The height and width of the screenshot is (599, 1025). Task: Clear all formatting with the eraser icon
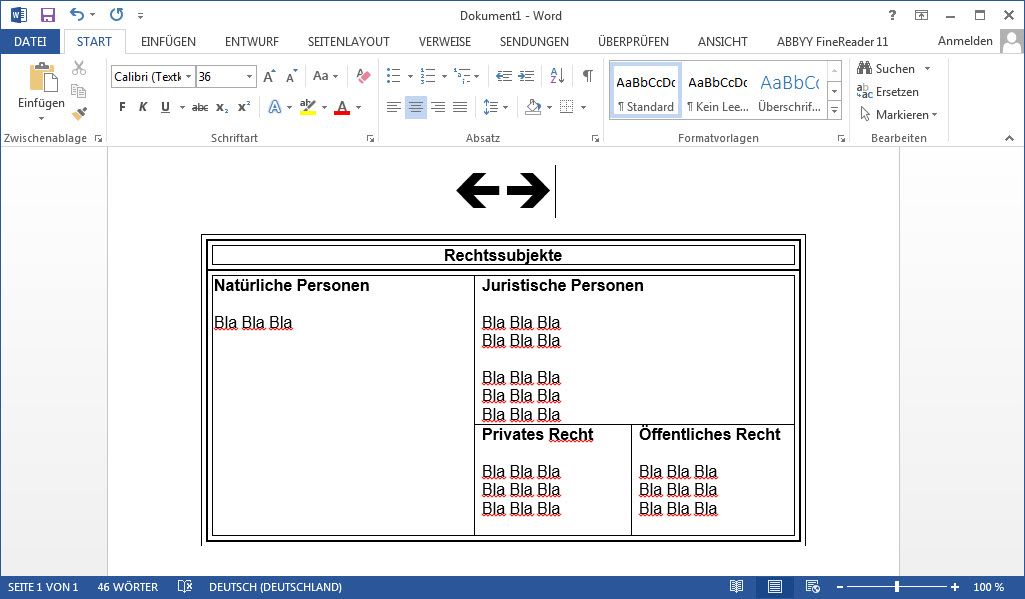pos(363,76)
